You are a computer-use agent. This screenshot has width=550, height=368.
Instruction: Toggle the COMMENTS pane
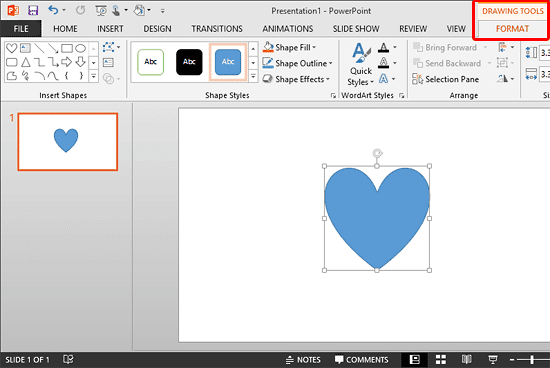[x=362, y=360]
